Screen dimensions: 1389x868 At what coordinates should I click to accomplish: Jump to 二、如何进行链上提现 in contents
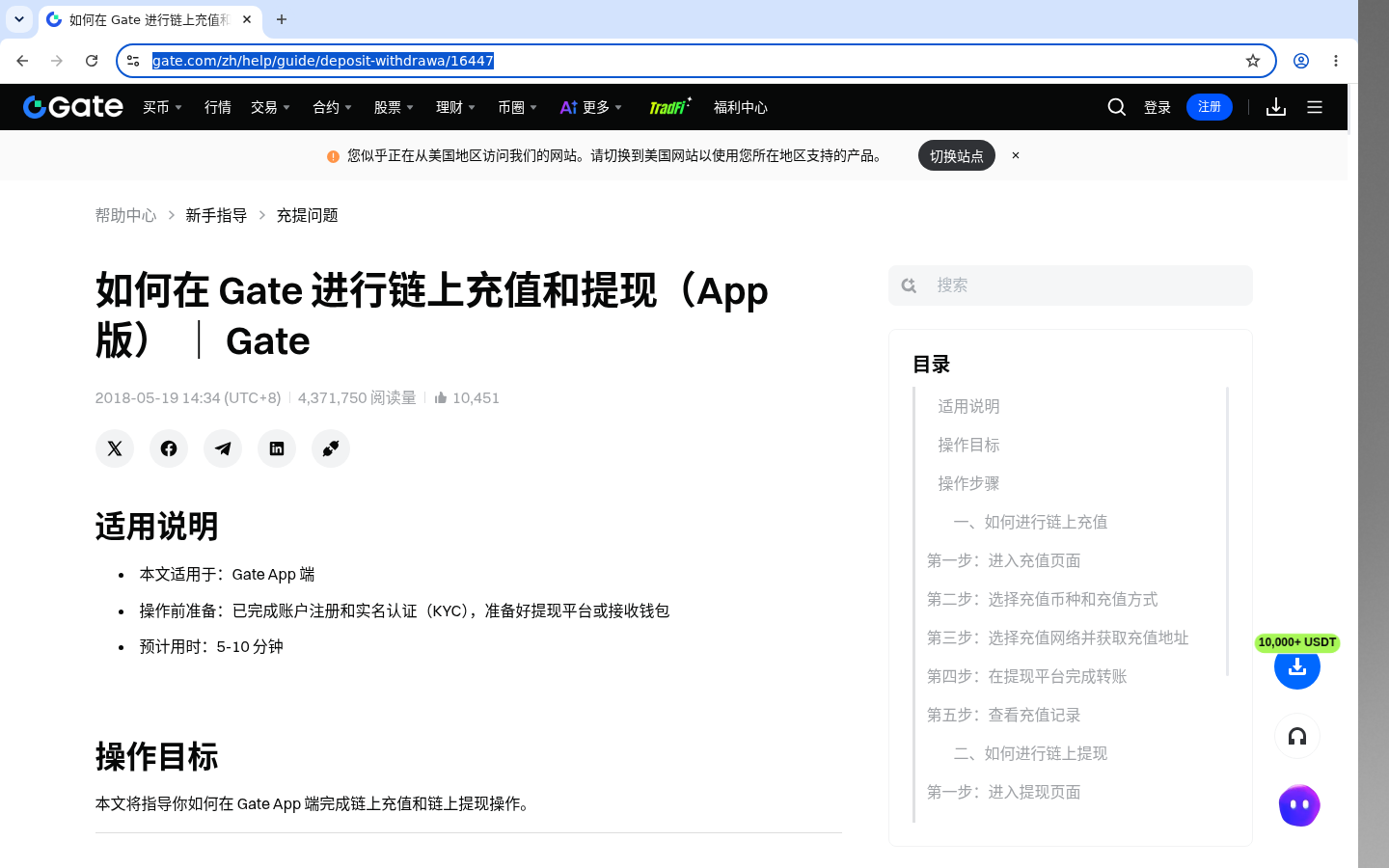click(x=1030, y=753)
